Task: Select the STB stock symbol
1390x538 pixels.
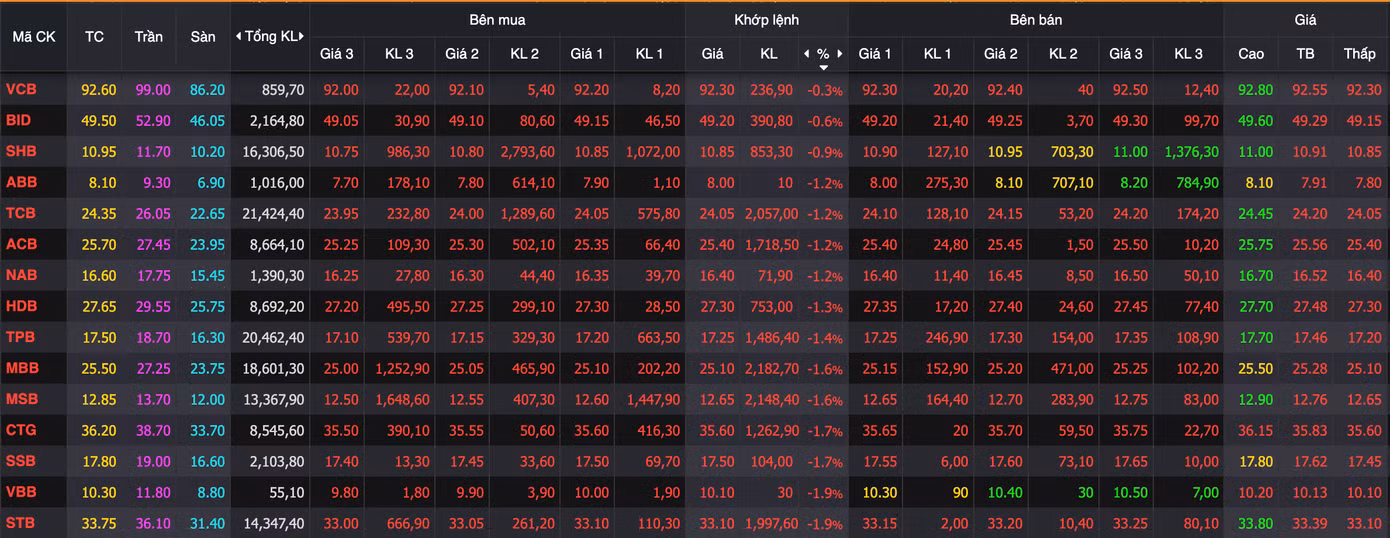Action: (x=21, y=523)
